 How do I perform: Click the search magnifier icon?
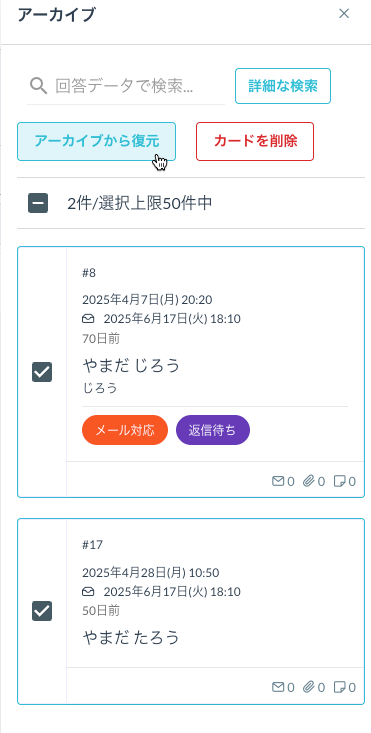38,86
